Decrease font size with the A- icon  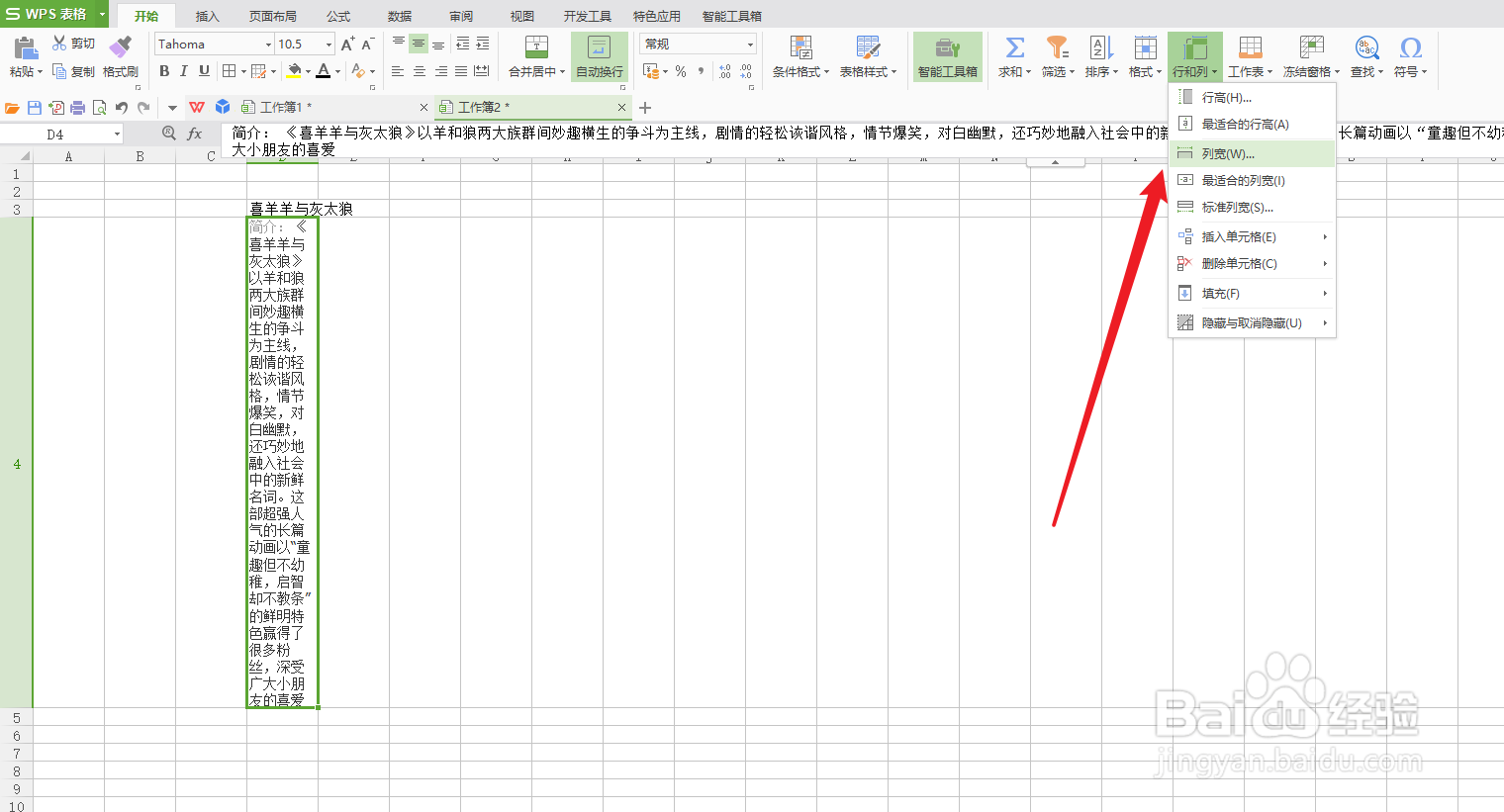367,44
